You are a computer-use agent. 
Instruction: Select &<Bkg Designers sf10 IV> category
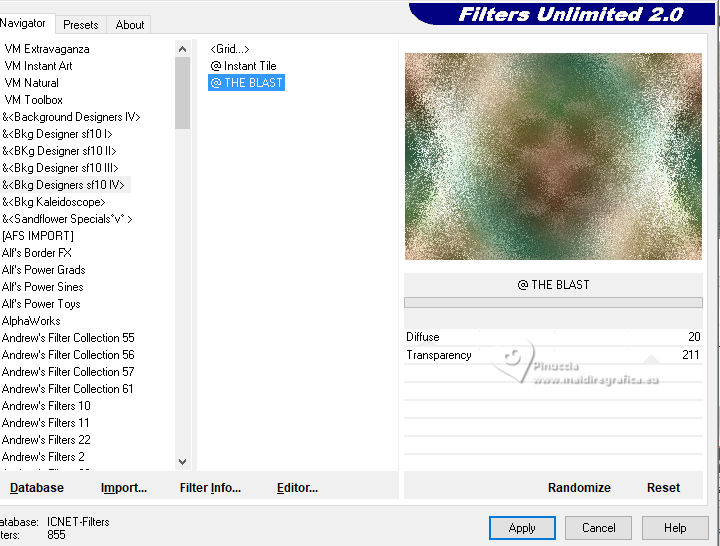pos(63,185)
